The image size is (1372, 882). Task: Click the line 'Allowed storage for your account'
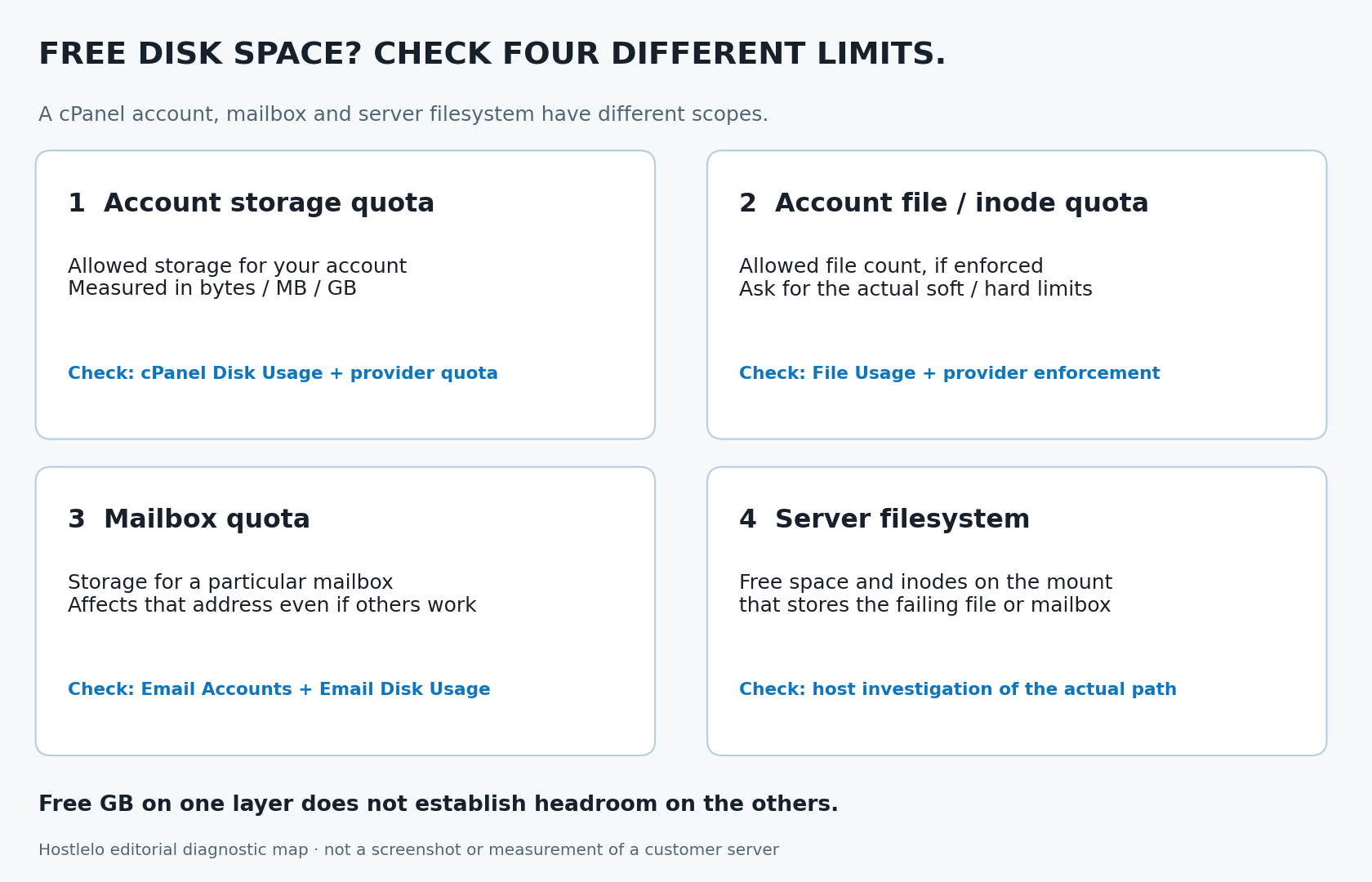(x=237, y=266)
